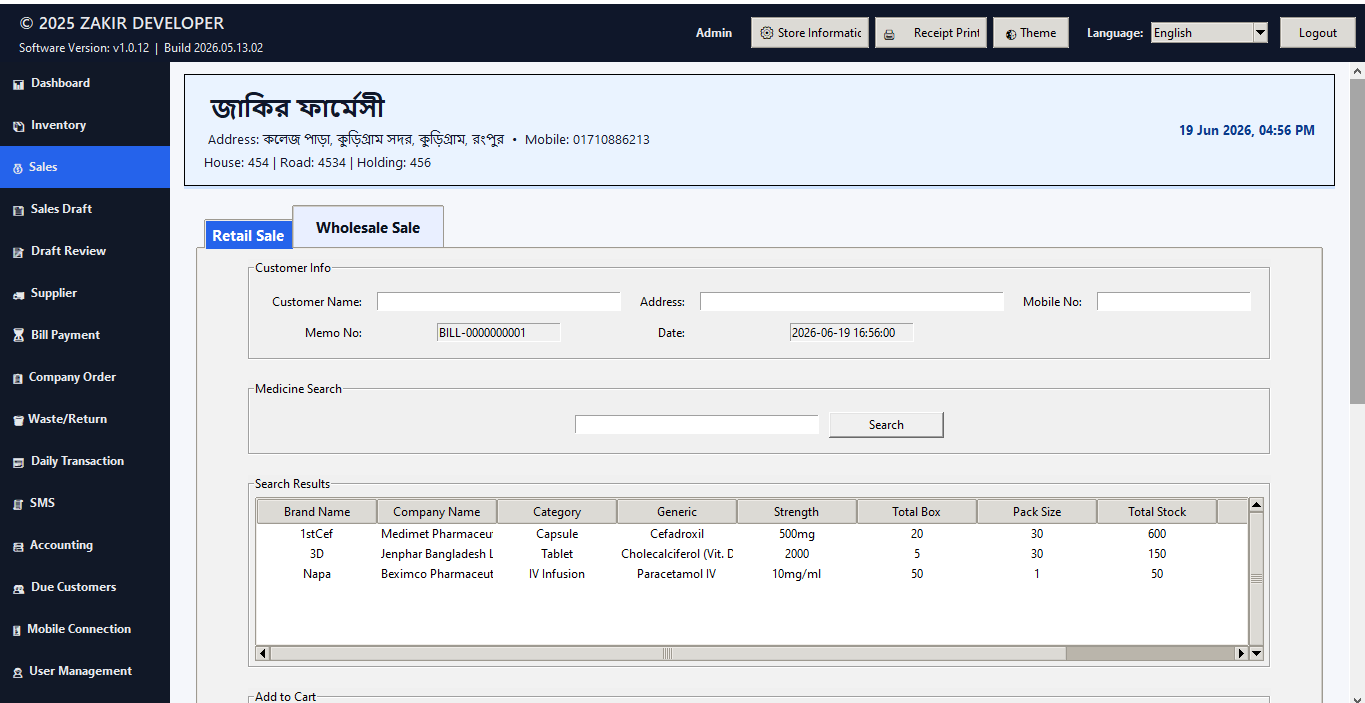
Task: Click the Generic column header
Action: click(x=677, y=511)
